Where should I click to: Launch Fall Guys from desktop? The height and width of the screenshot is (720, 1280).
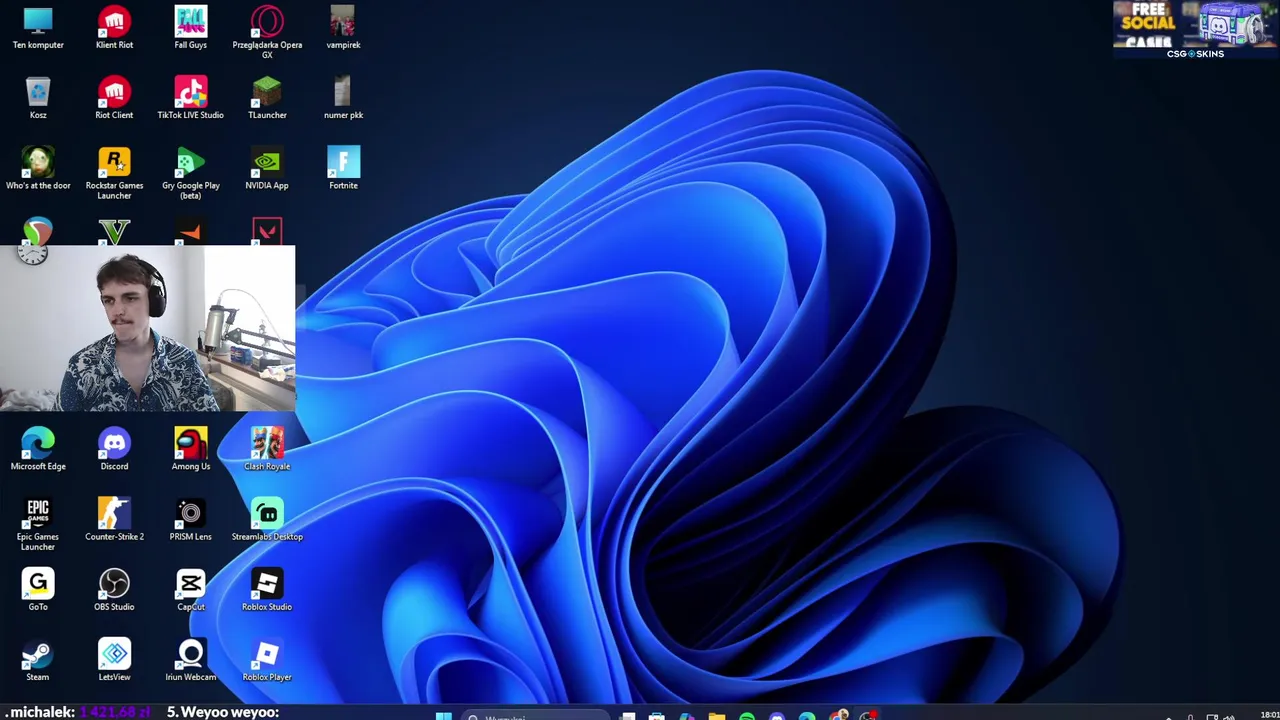tap(190, 28)
